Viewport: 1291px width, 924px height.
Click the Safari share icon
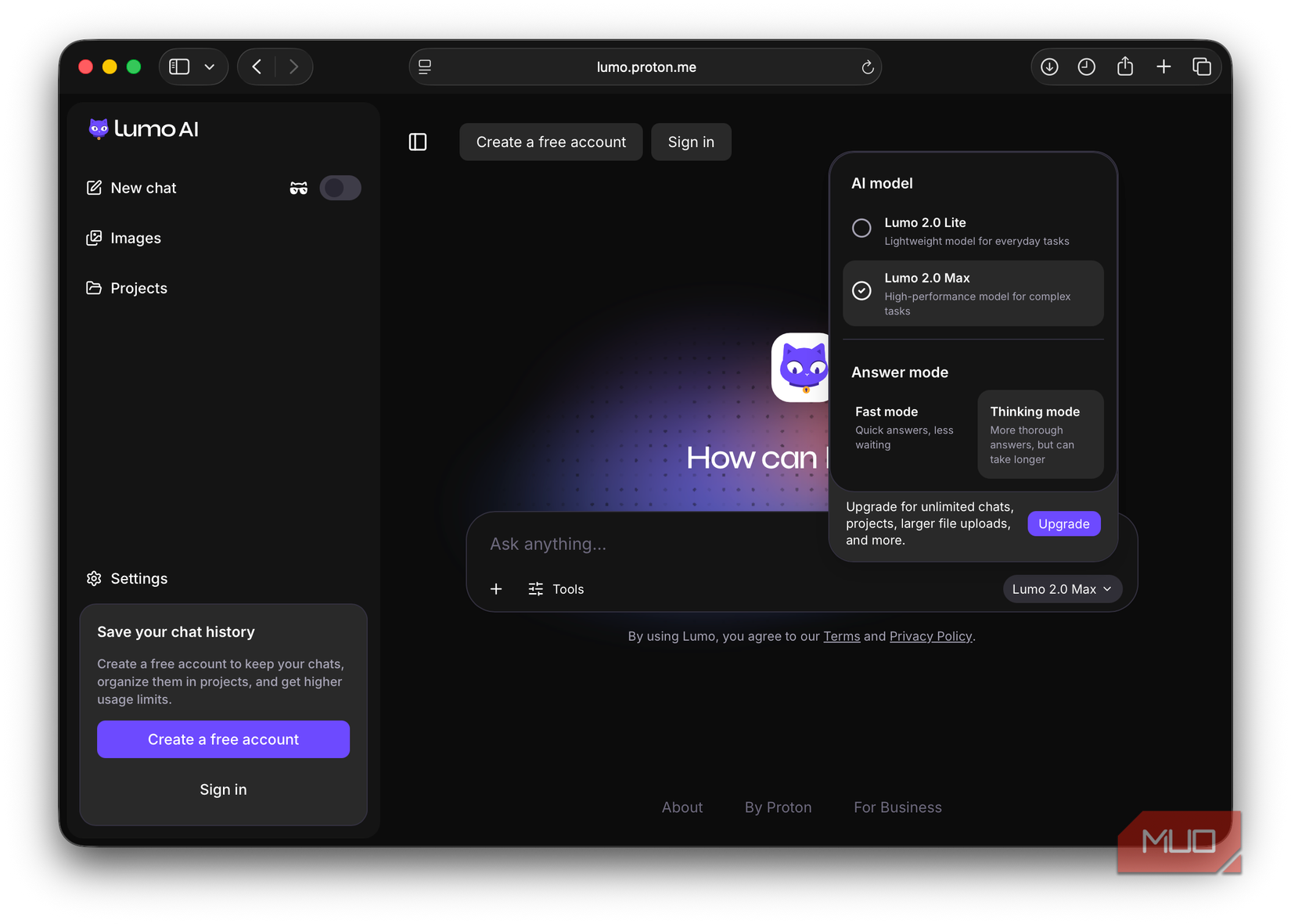[x=1125, y=67]
